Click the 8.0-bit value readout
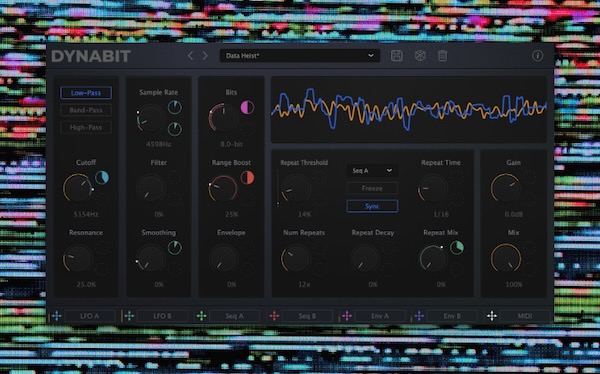The image size is (600, 374). pos(232,144)
